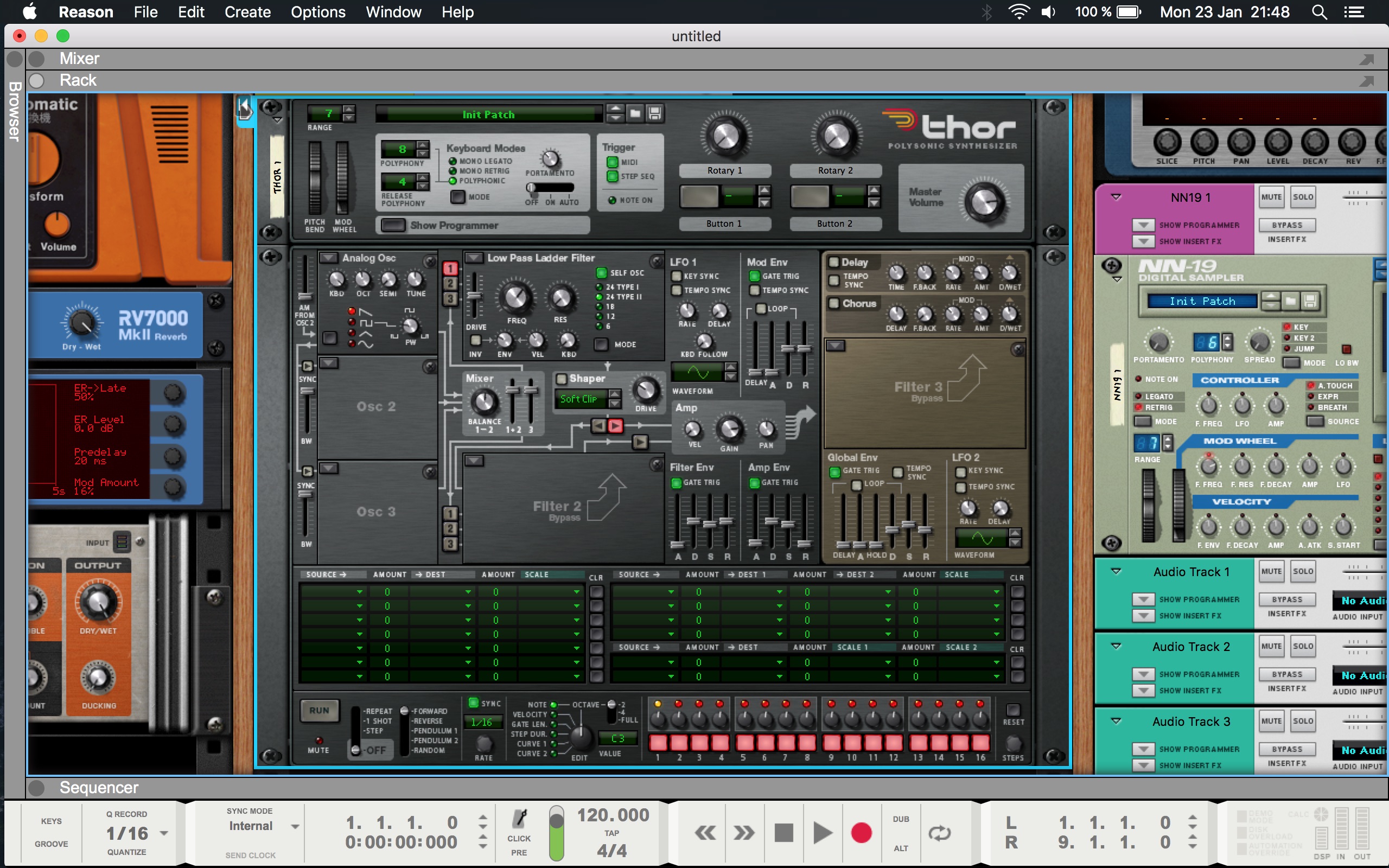Screen dimensions: 1389x868
Task: Mute the NN19 1 channel
Action: [1271, 197]
